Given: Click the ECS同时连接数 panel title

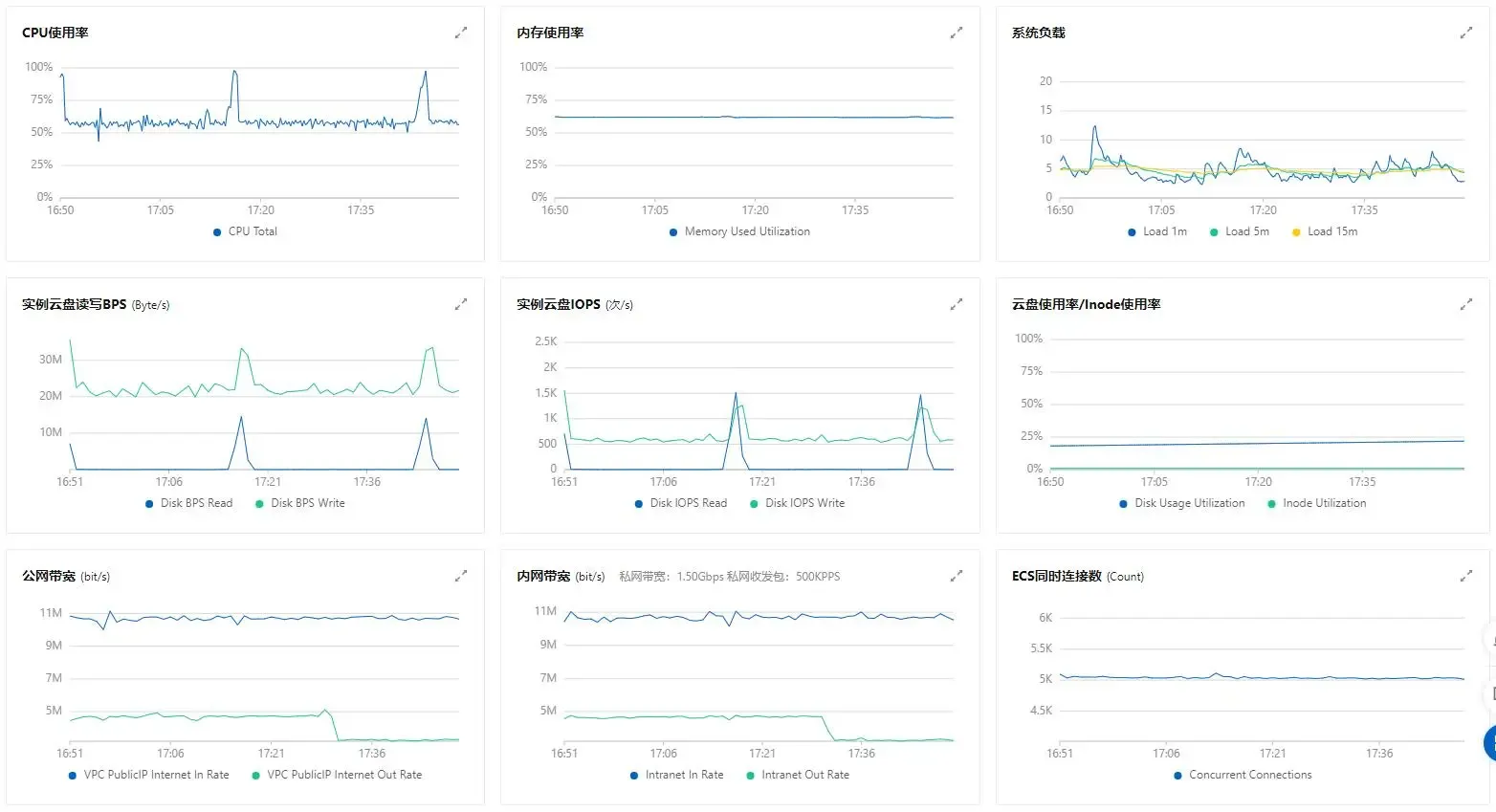Looking at the screenshot, I should 1057,576.
